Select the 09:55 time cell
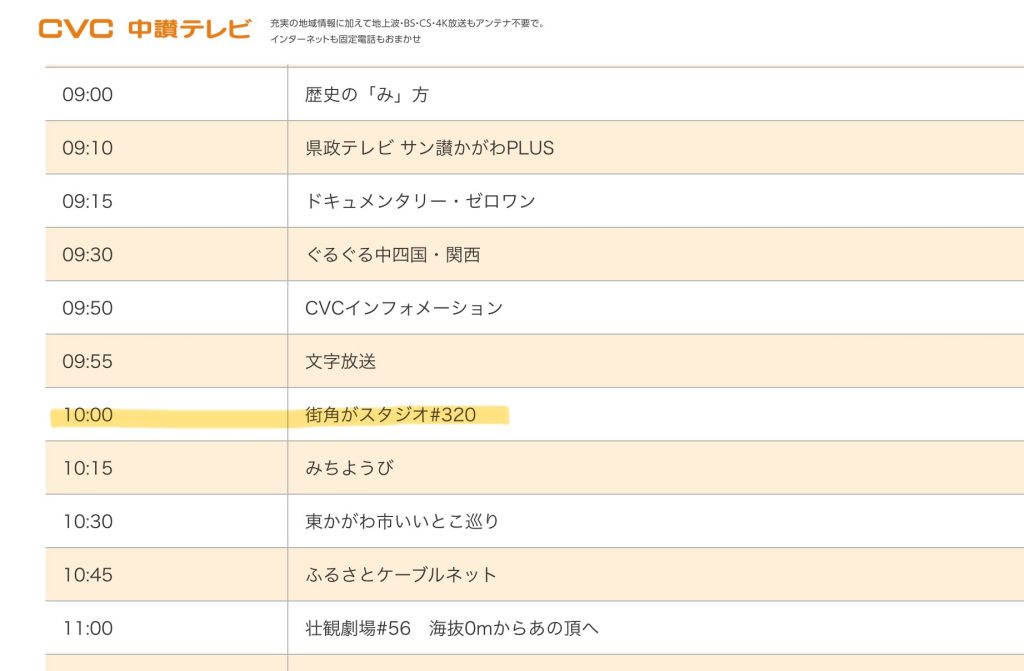This screenshot has height=671, width=1024. click(x=88, y=362)
